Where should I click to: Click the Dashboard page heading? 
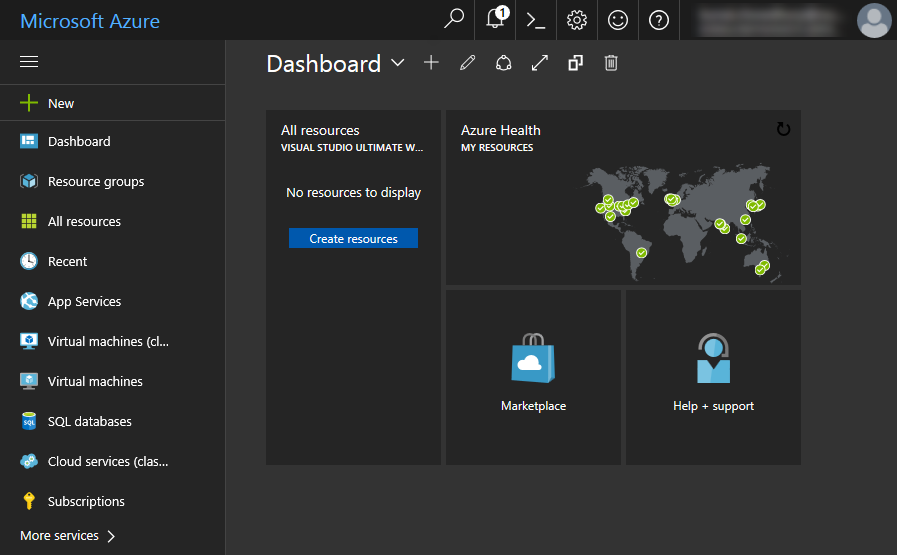point(323,64)
